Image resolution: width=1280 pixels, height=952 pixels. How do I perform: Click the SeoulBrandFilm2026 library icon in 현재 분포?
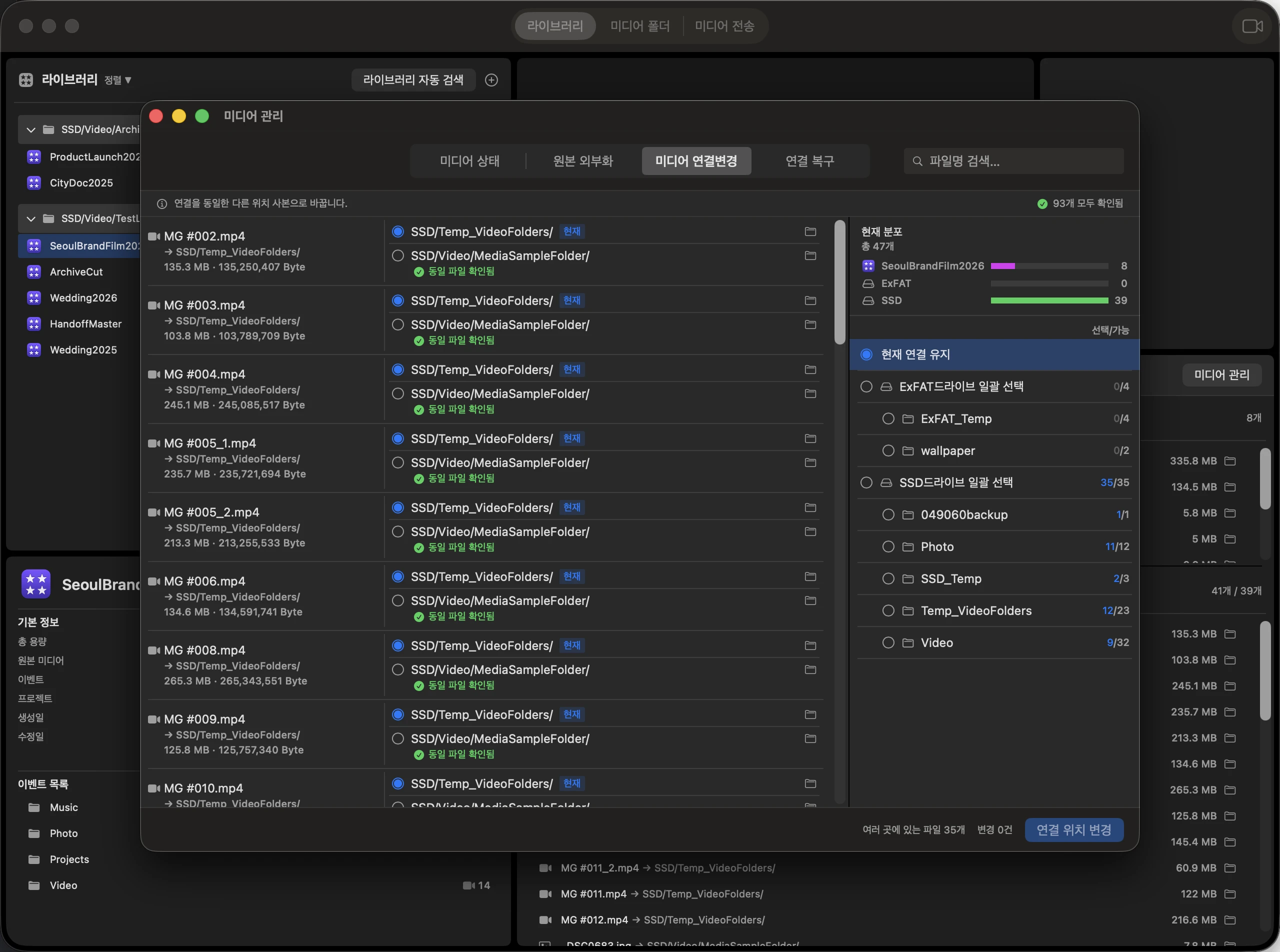(868, 265)
